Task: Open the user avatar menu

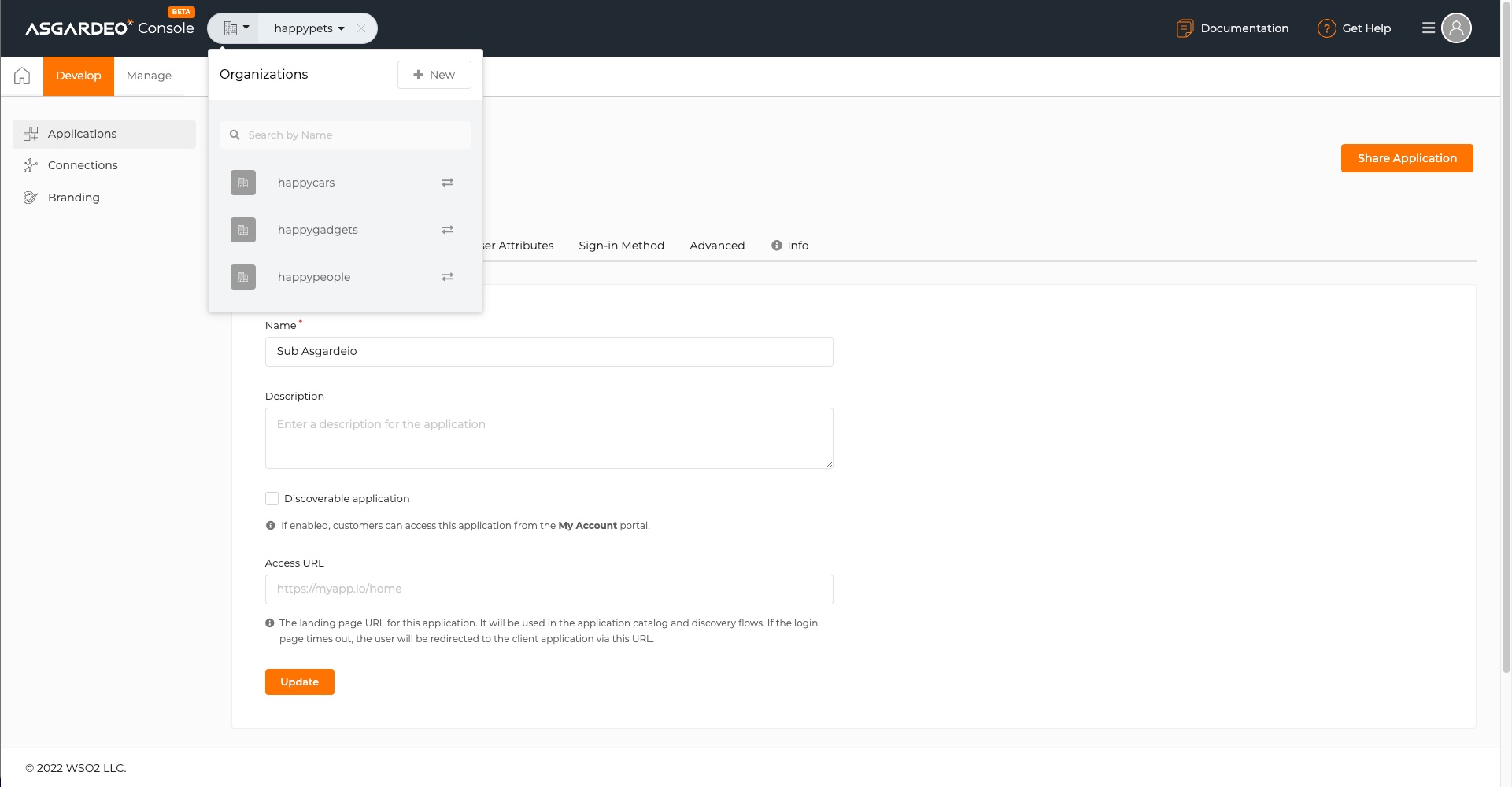Action: point(1456,28)
